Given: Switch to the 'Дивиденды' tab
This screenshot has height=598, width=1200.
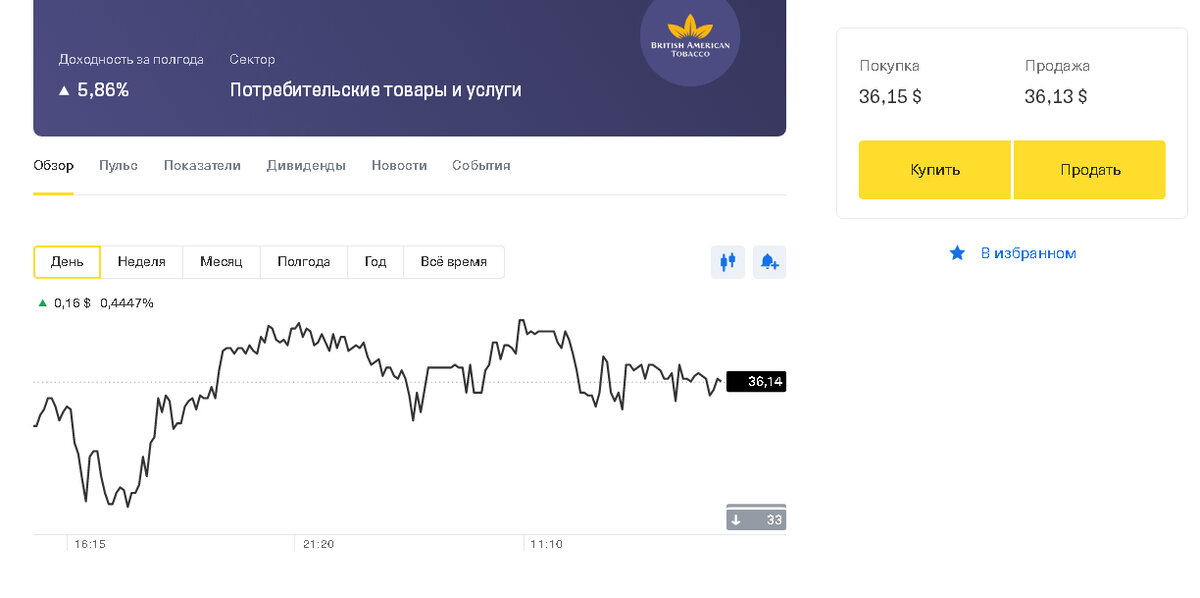Looking at the screenshot, I should click(x=306, y=165).
